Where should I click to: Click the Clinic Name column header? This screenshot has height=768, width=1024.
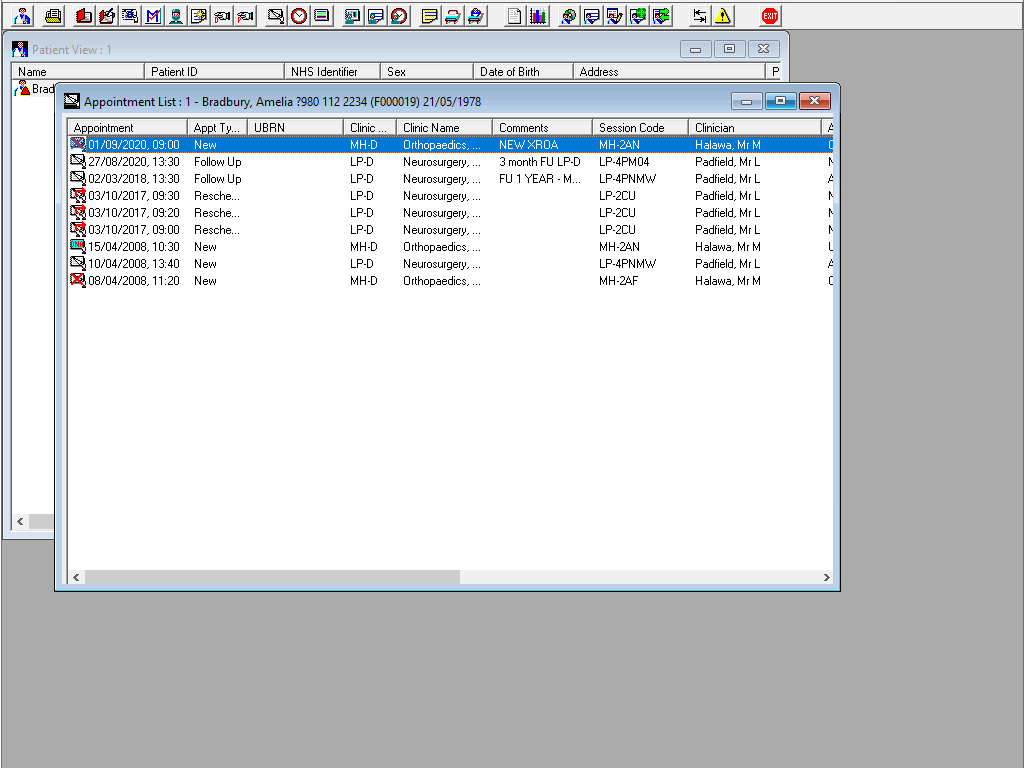(444, 127)
